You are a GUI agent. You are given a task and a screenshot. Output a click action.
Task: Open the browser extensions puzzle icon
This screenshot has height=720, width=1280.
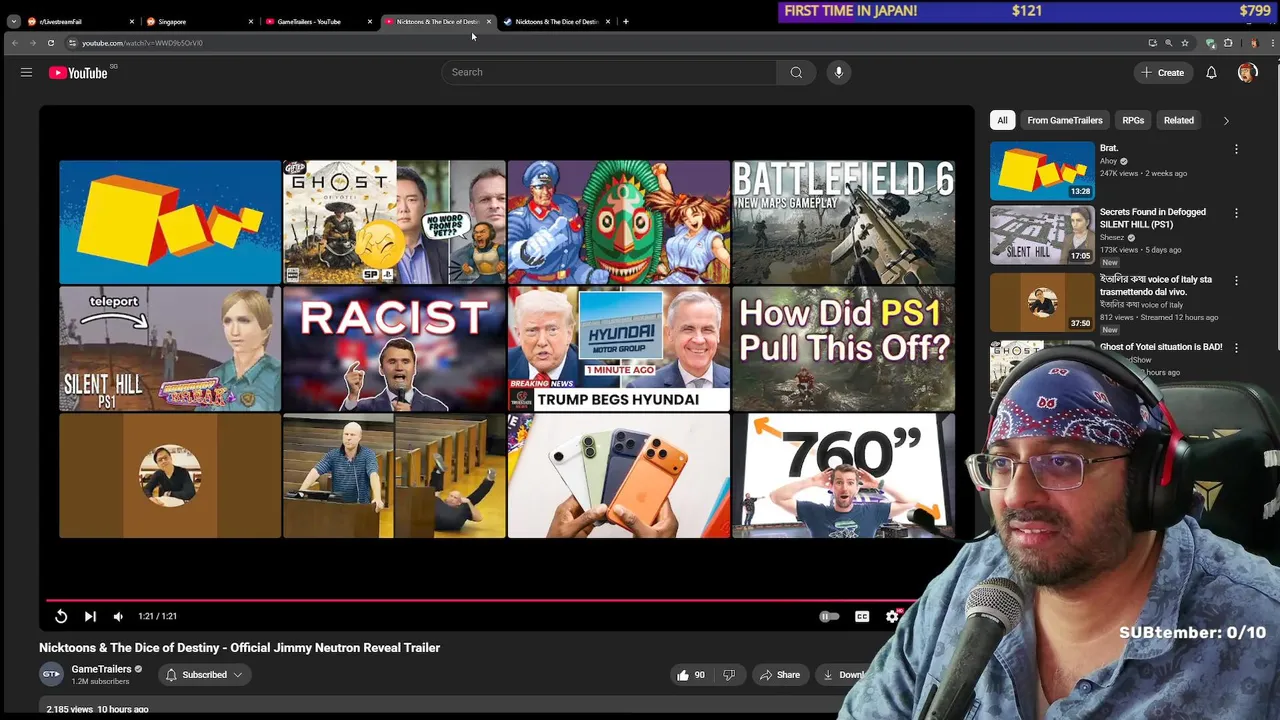pos(1228,43)
